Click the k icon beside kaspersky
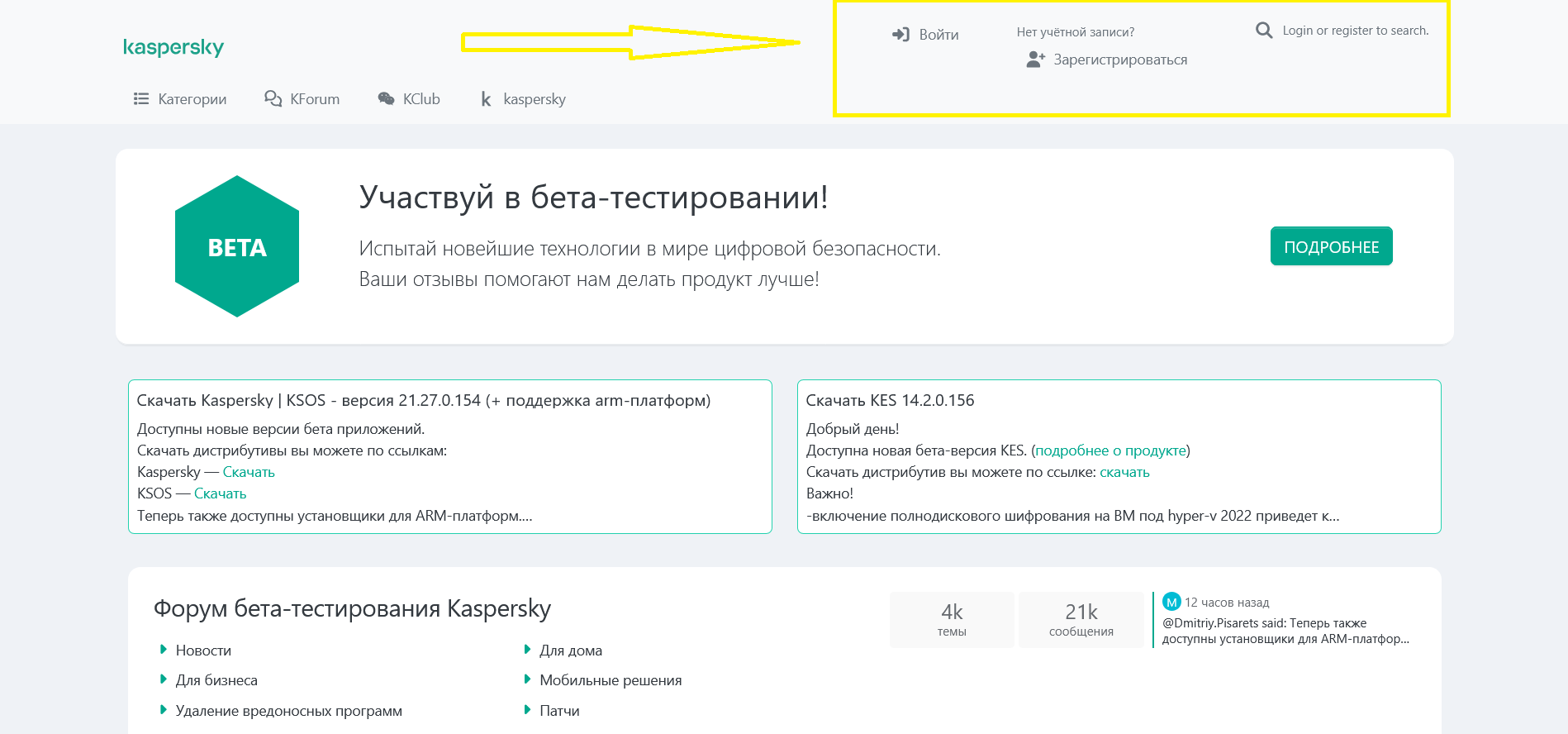This screenshot has width=1568, height=734. (x=486, y=99)
